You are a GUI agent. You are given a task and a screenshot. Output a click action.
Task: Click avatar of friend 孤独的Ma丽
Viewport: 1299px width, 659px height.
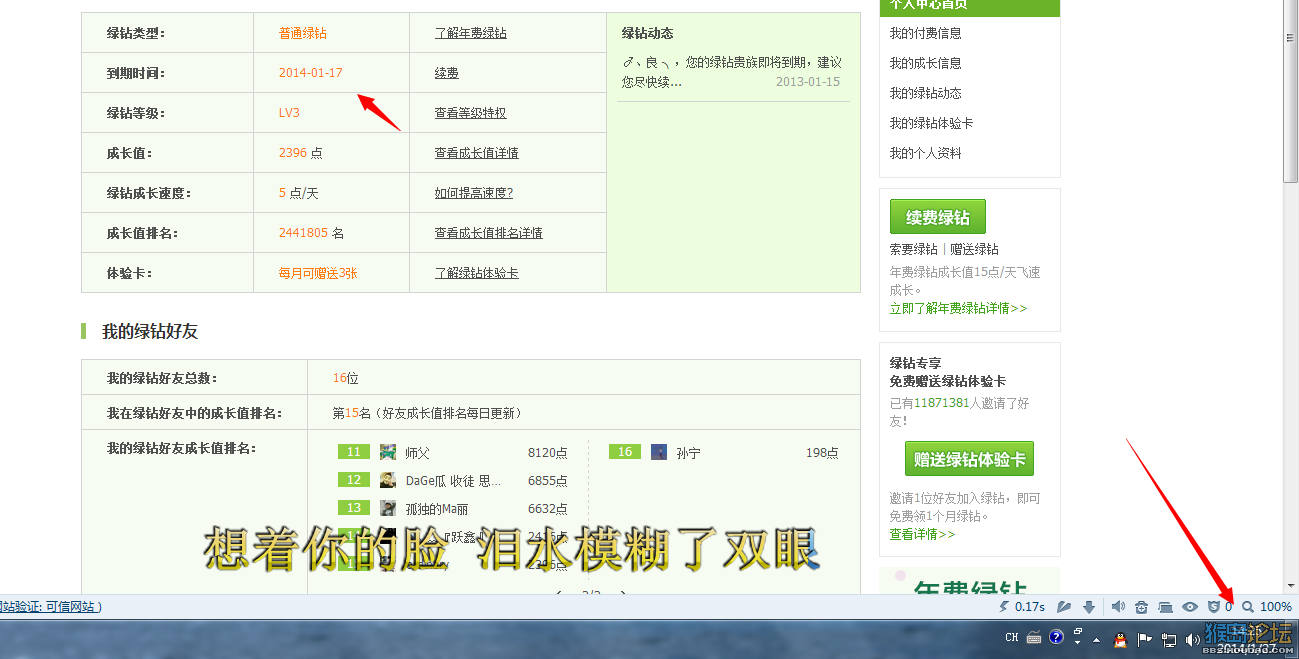(388, 508)
